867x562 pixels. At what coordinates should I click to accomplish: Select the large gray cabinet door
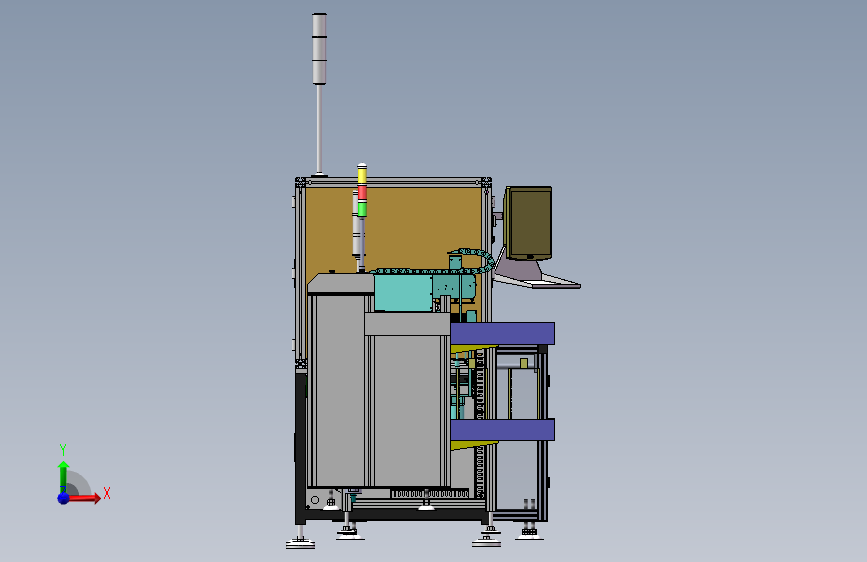[407, 409]
